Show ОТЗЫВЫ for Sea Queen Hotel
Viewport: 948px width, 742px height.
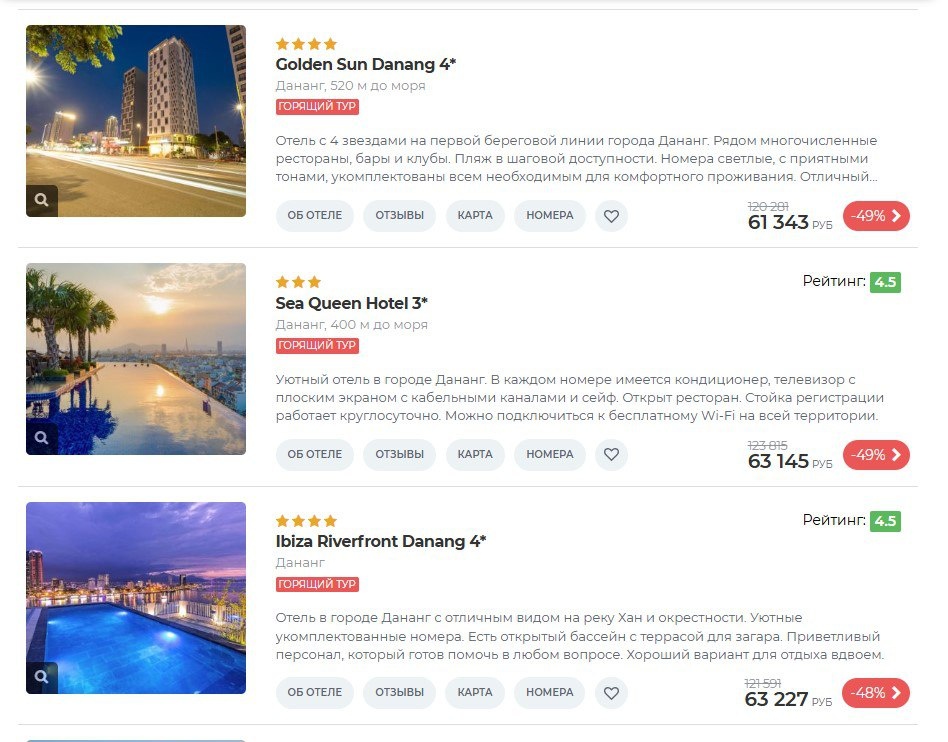coord(399,455)
